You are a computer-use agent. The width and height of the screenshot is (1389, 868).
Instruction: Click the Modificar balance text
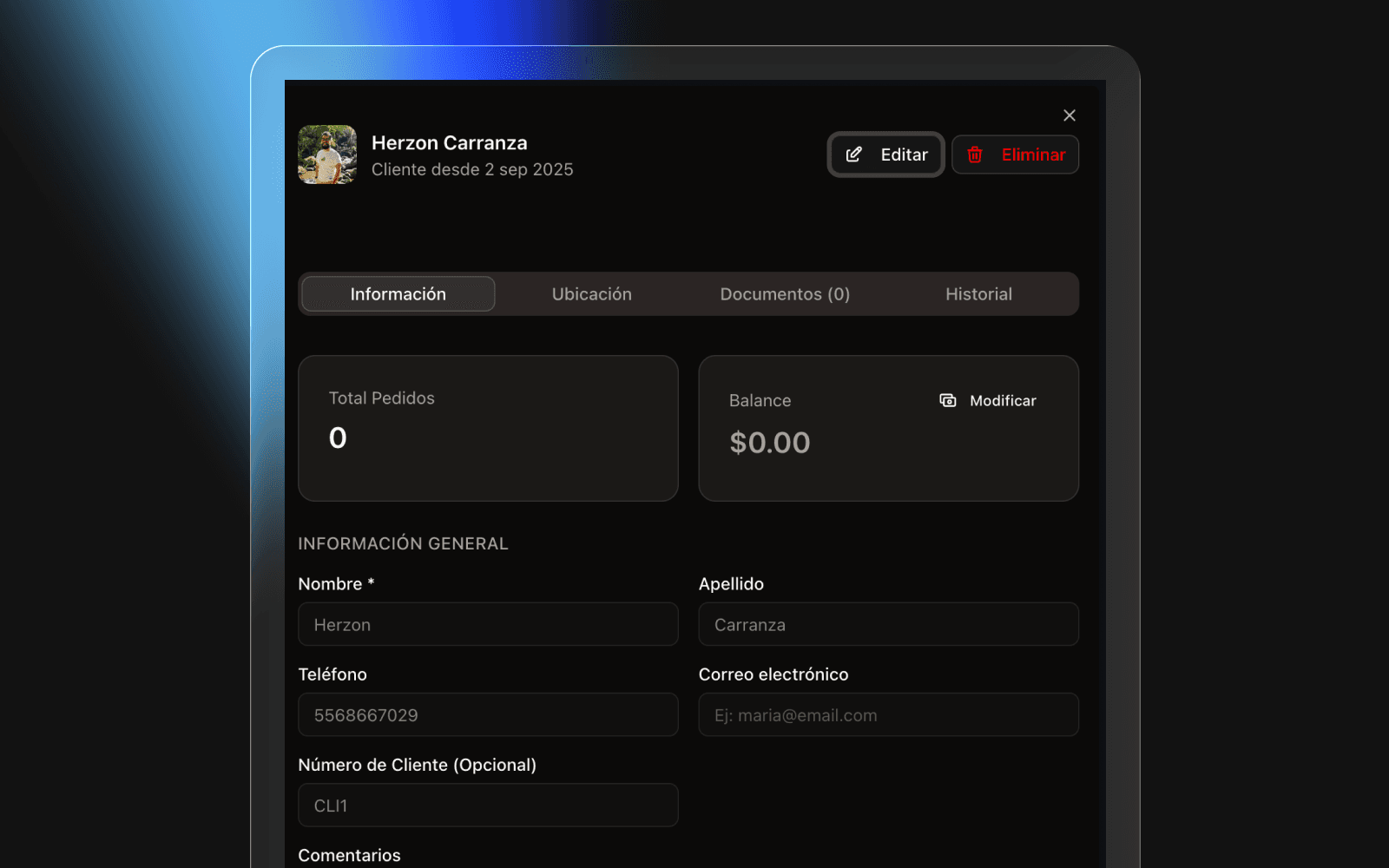(1003, 400)
